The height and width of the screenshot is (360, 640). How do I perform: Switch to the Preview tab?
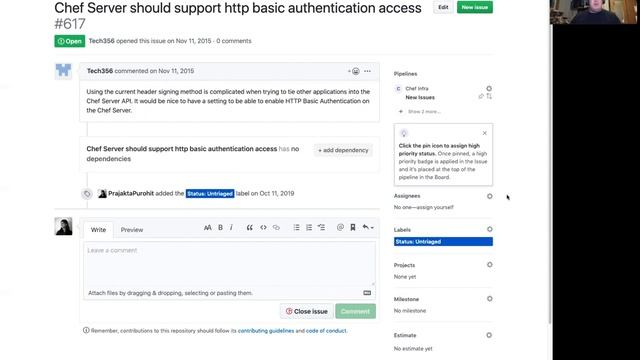pos(132,230)
